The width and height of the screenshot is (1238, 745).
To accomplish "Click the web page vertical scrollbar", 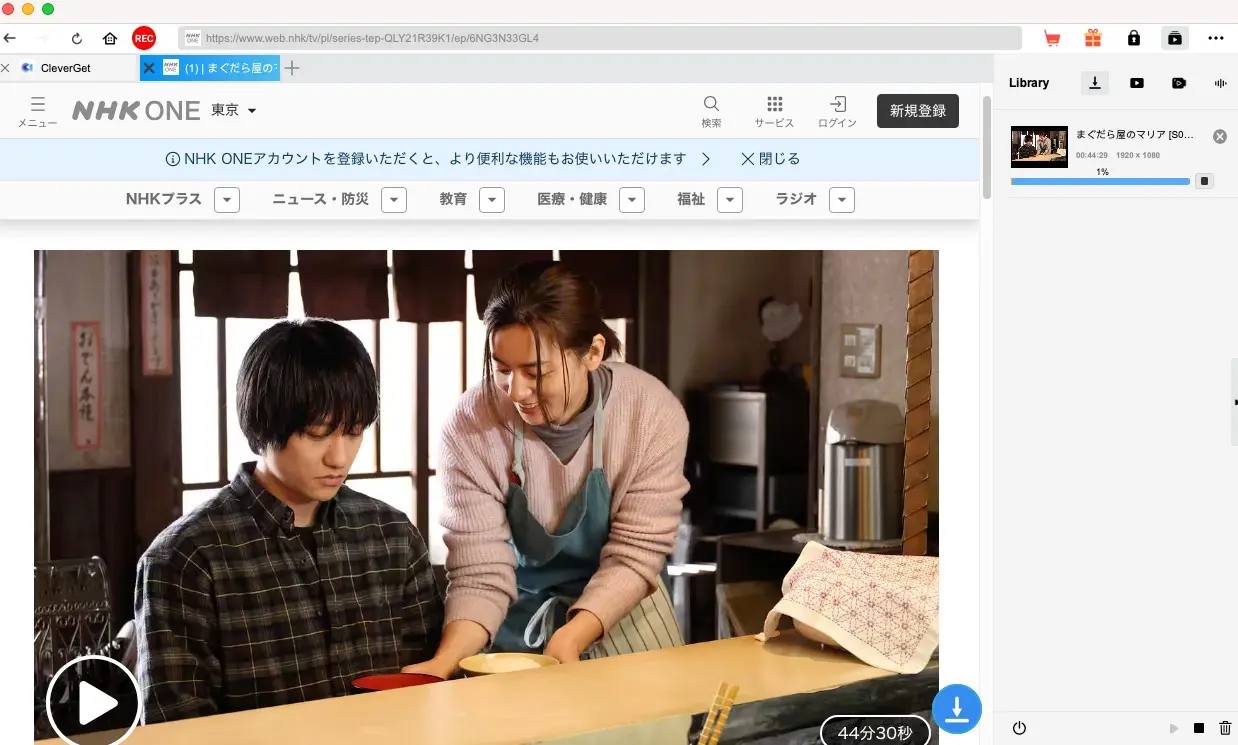I will click(x=986, y=147).
